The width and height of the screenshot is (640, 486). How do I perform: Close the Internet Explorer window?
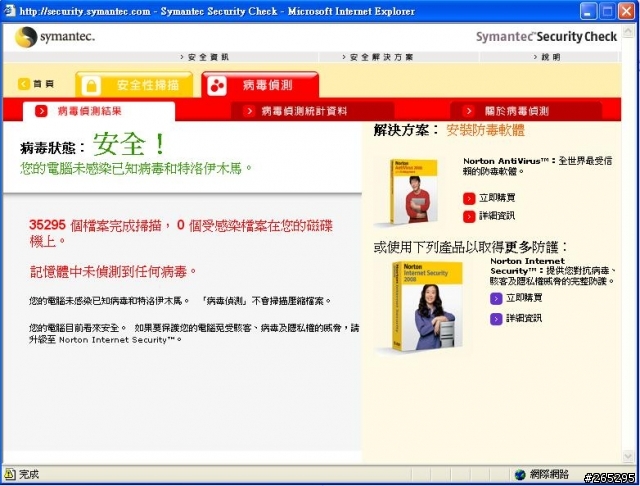coord(627,11)
